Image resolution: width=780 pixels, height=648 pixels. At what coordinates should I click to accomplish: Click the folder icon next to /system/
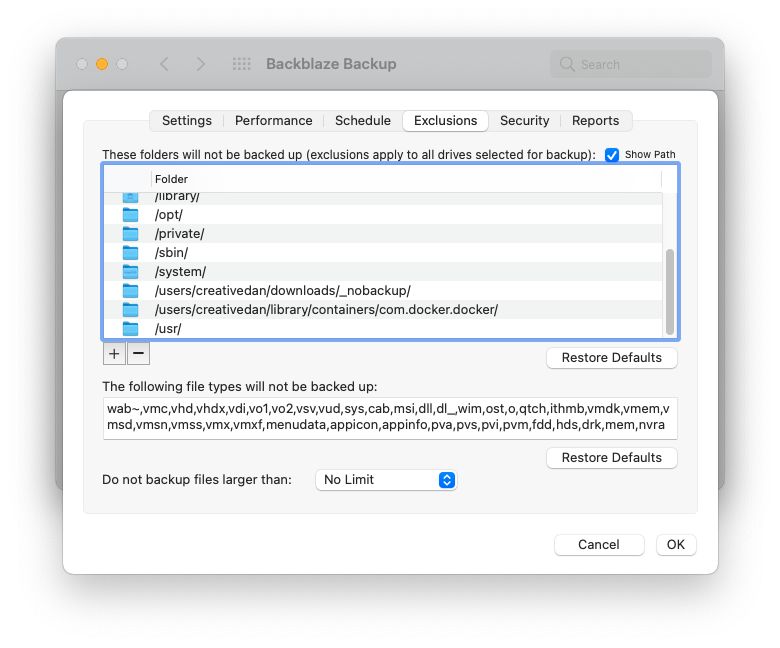130,272
